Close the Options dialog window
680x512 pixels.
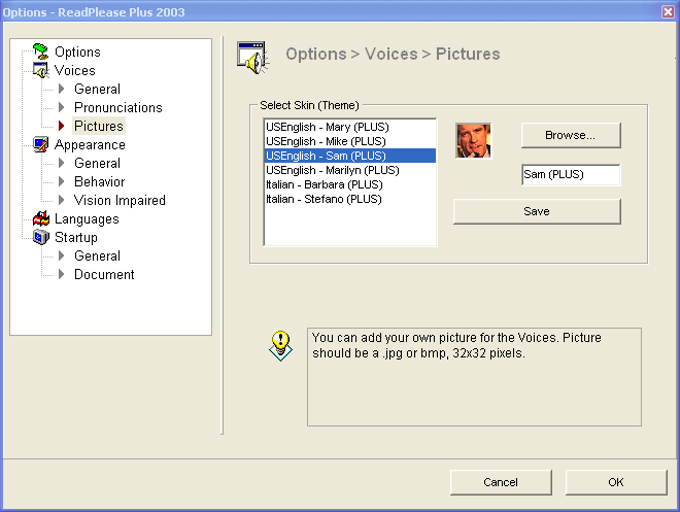click(668, 12)
